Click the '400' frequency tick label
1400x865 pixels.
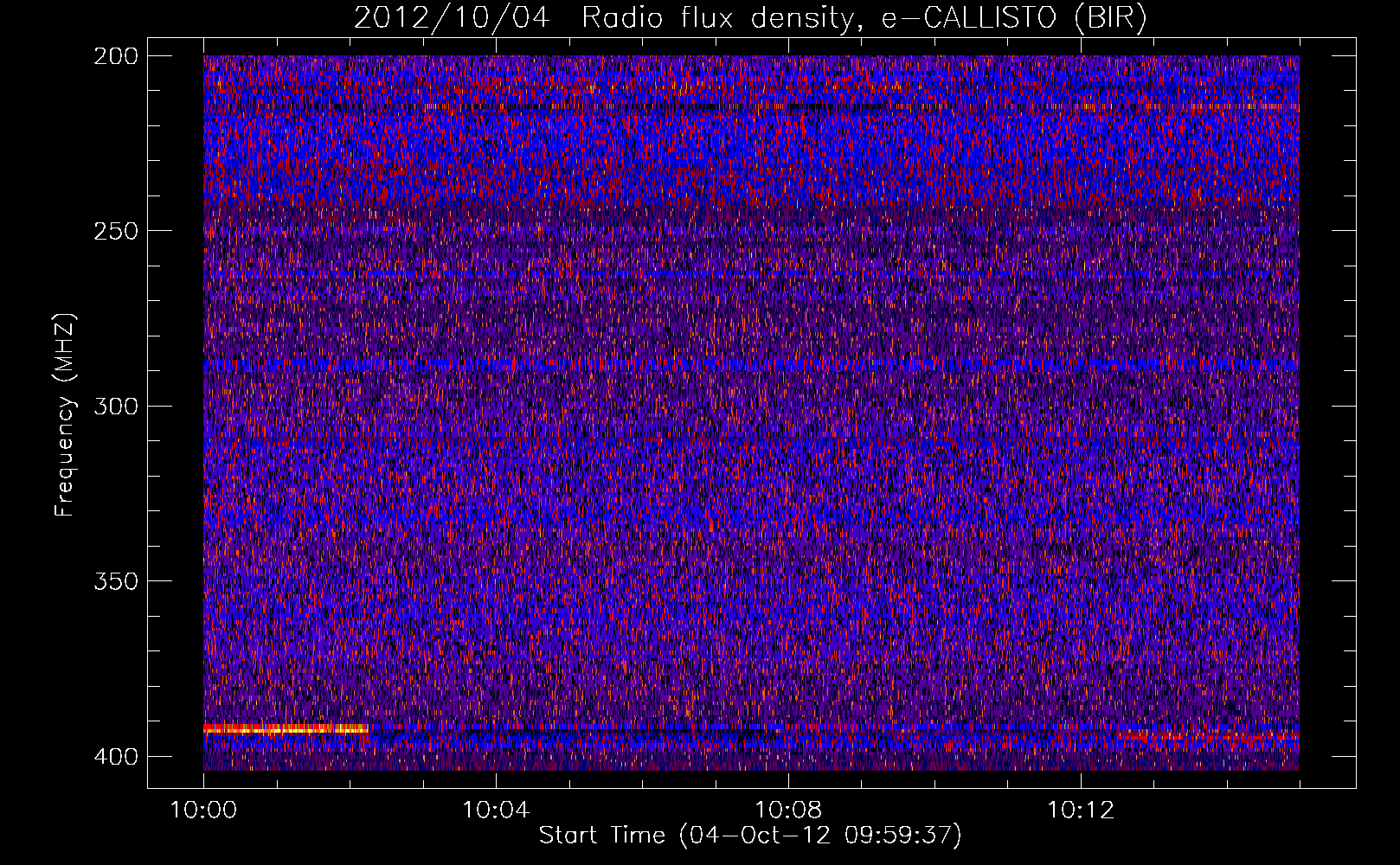coord(115,756)
